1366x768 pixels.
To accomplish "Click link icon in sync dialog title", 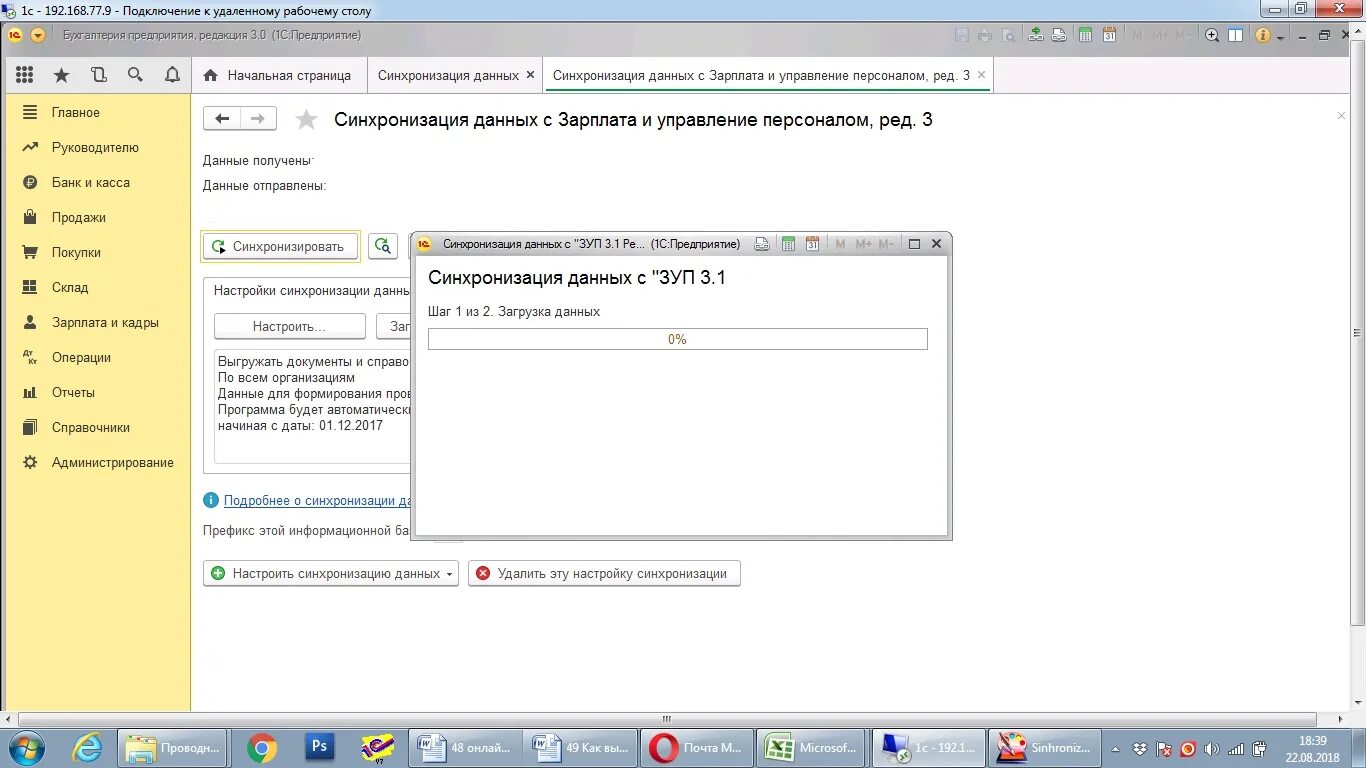I will 762,244.
